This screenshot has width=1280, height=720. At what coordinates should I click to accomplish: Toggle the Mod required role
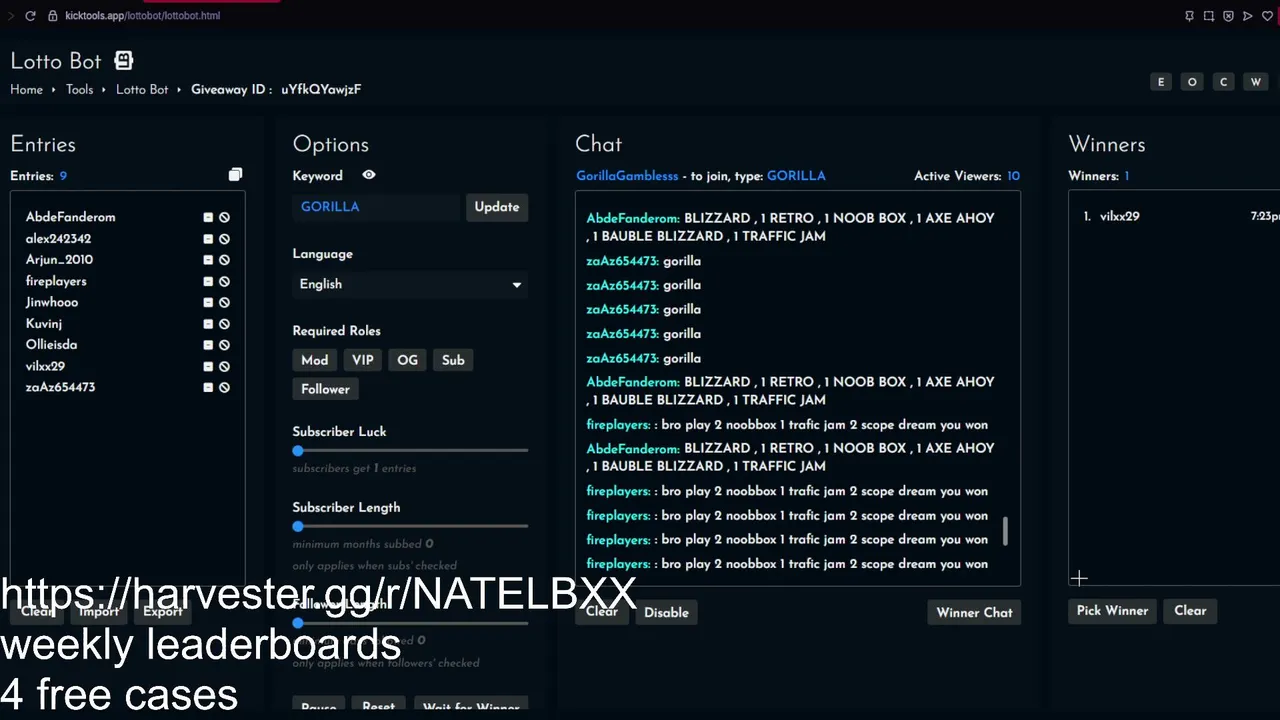[314, 360]
